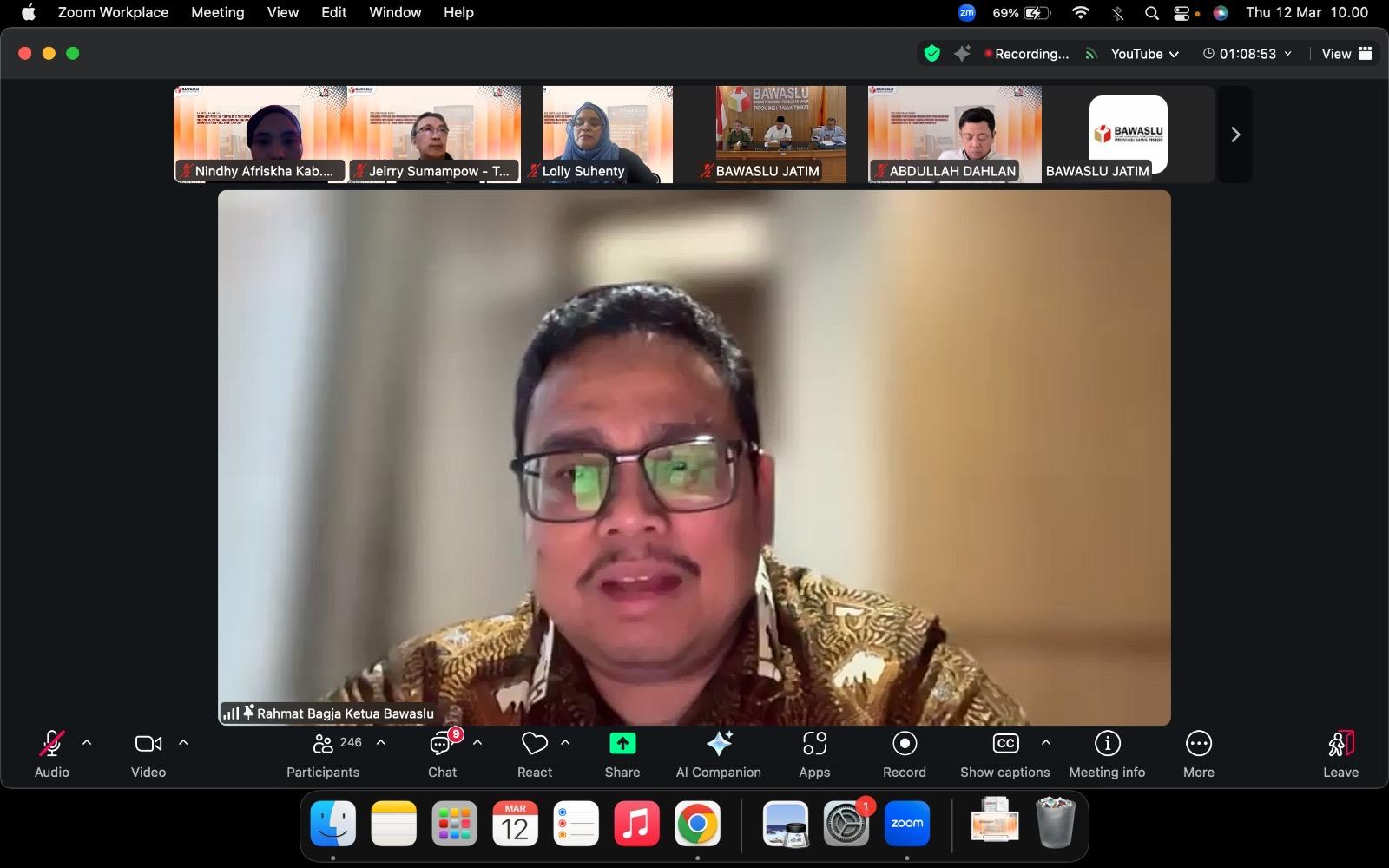Change layout using the View button
Viewport: 1389px width, 868px height.
click(1346, 54)
